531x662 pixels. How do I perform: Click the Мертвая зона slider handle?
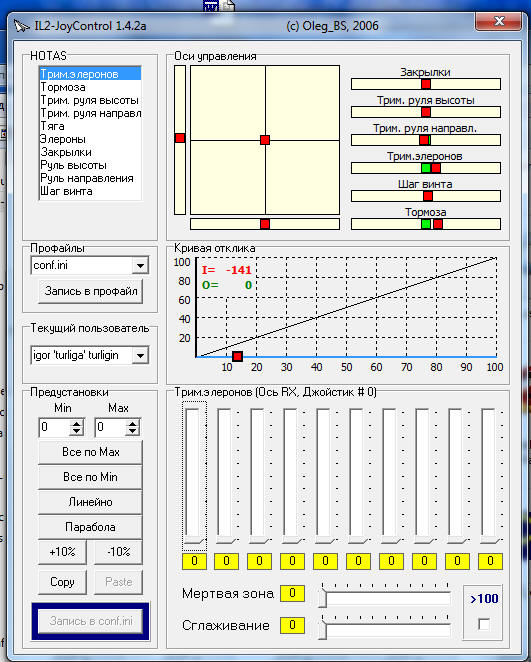(x=323, y=598)
